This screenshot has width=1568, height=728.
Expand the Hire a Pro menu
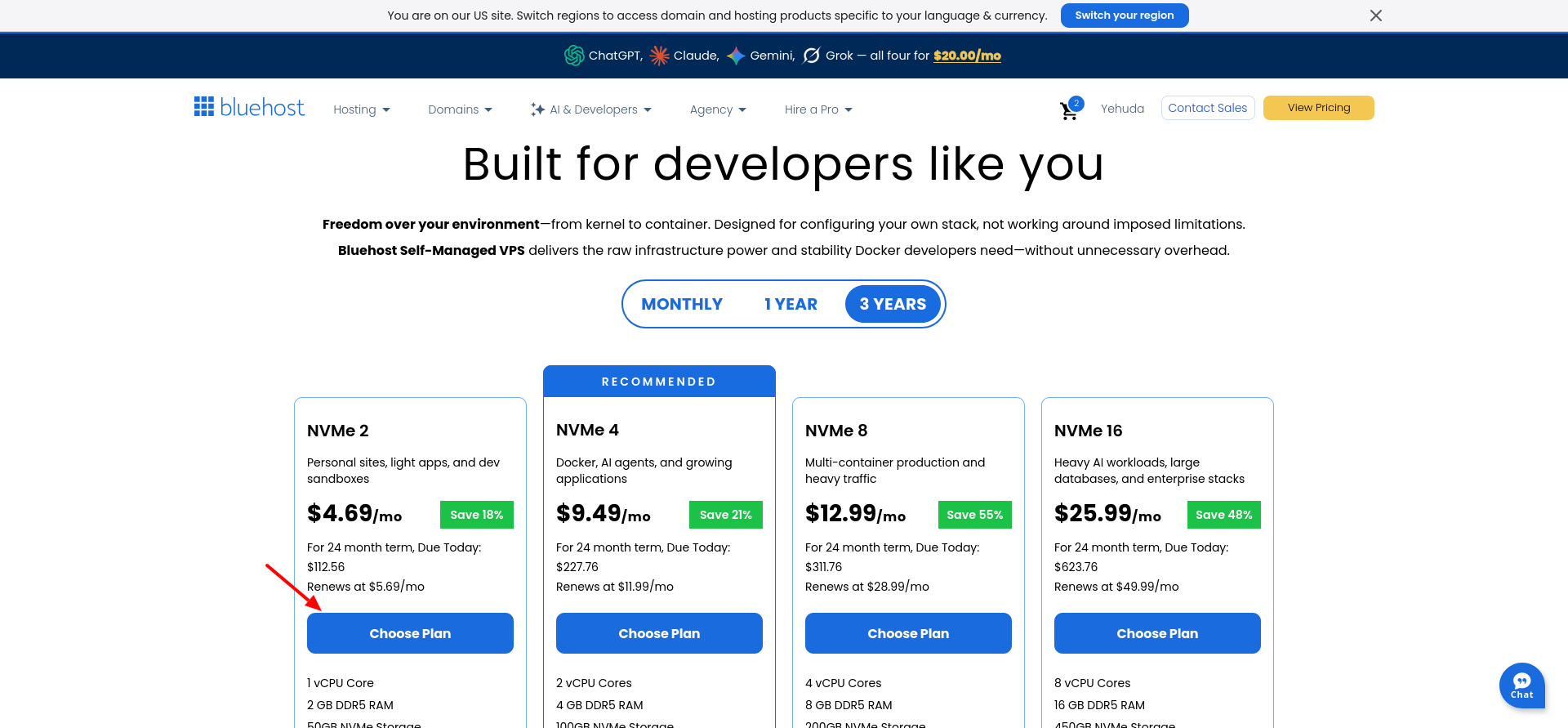coord(818,109)
